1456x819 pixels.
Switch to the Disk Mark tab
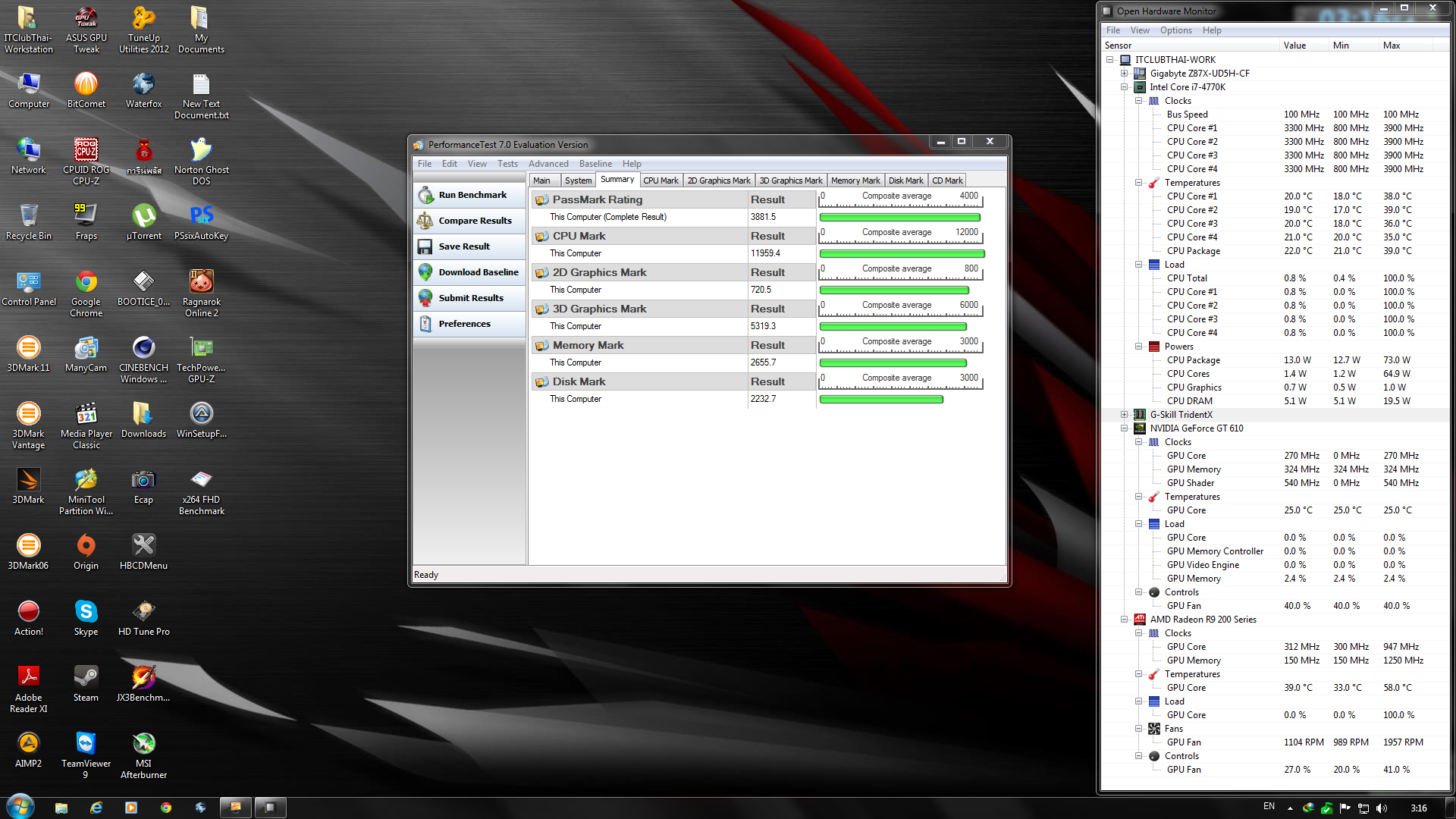tap(905, 180)
